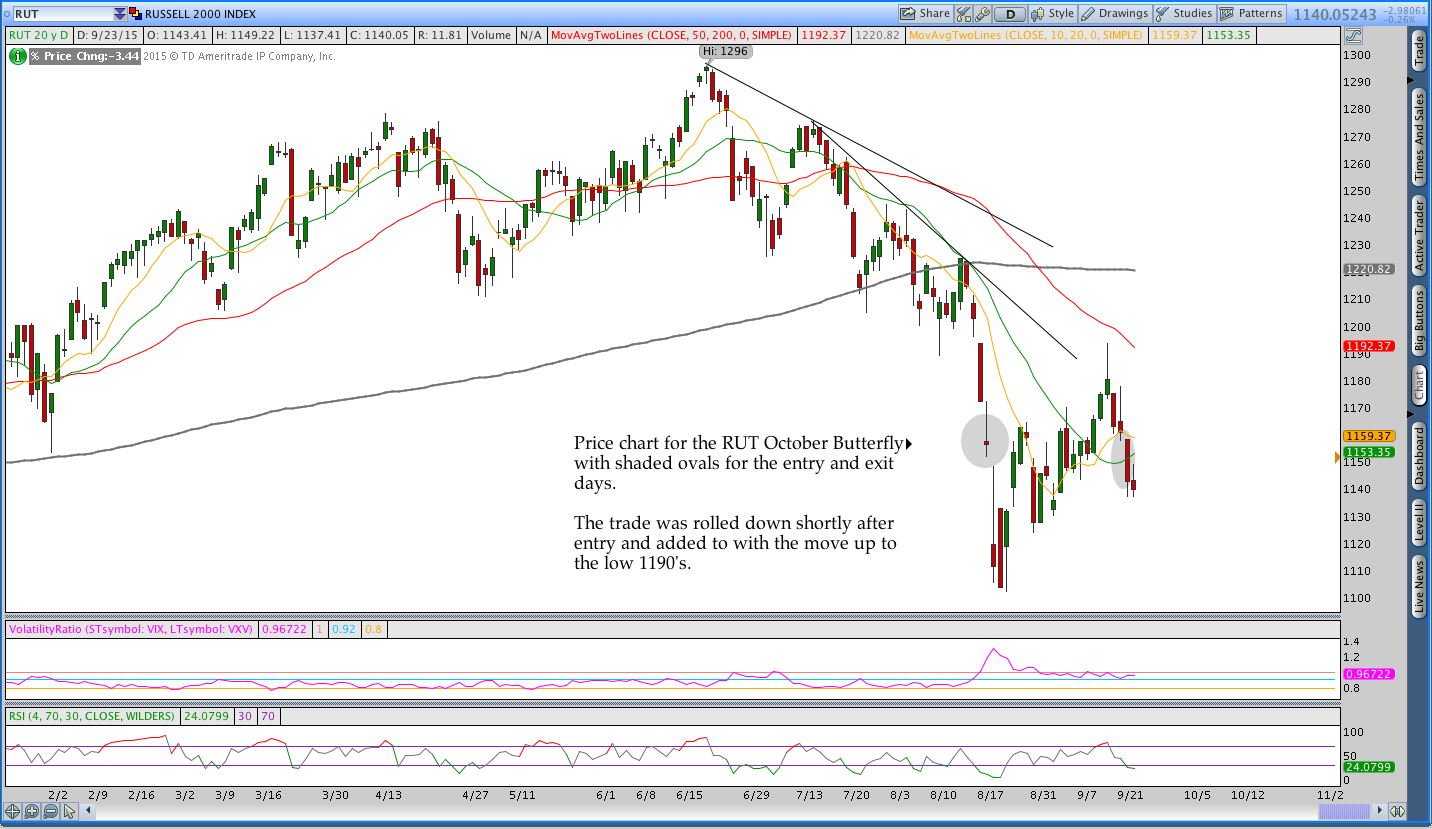
Task: Click the crosshair pan tool icon
Action: pyautogui.click(x=12, y=811)
